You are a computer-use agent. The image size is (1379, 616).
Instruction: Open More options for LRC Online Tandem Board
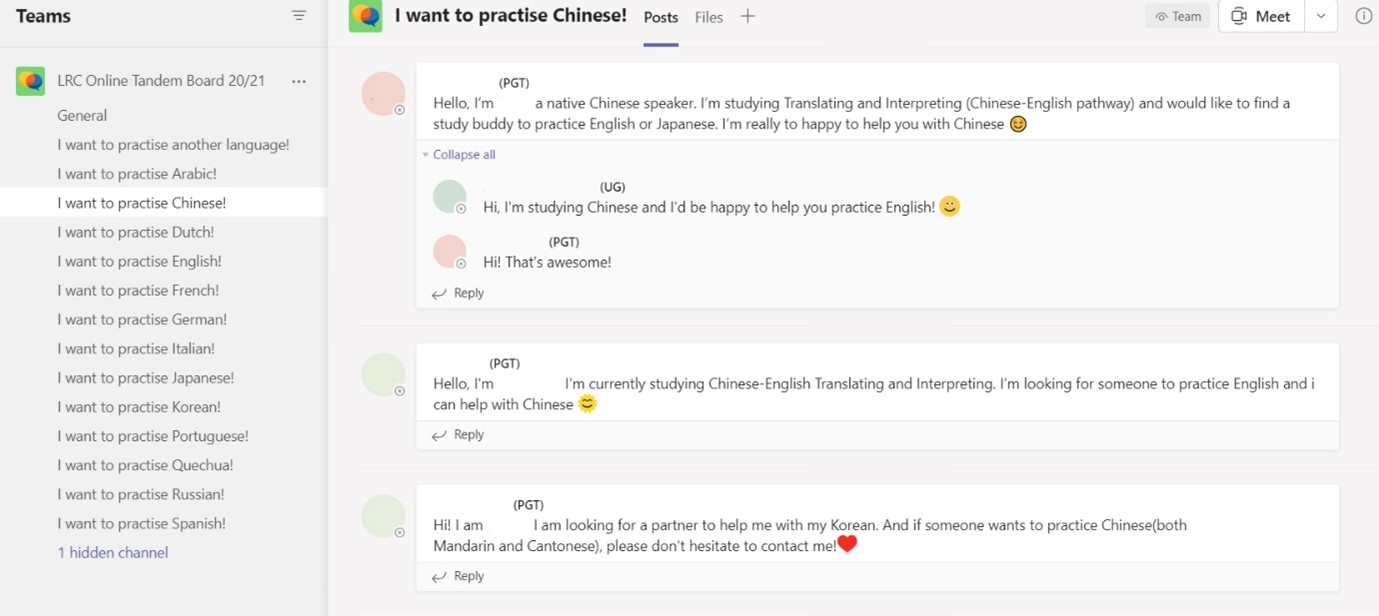pos(298,81)
